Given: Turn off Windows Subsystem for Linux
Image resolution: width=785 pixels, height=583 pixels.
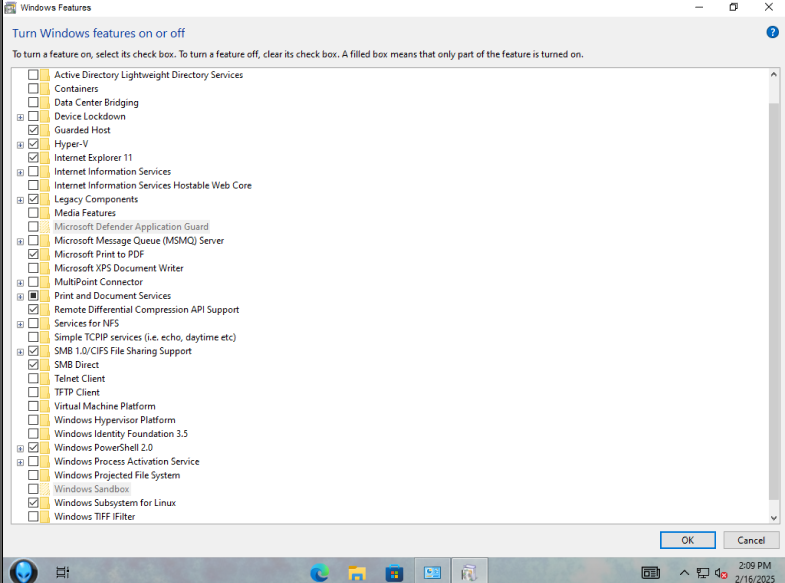Looking at the screenshot, I should (x=33, y=502).
